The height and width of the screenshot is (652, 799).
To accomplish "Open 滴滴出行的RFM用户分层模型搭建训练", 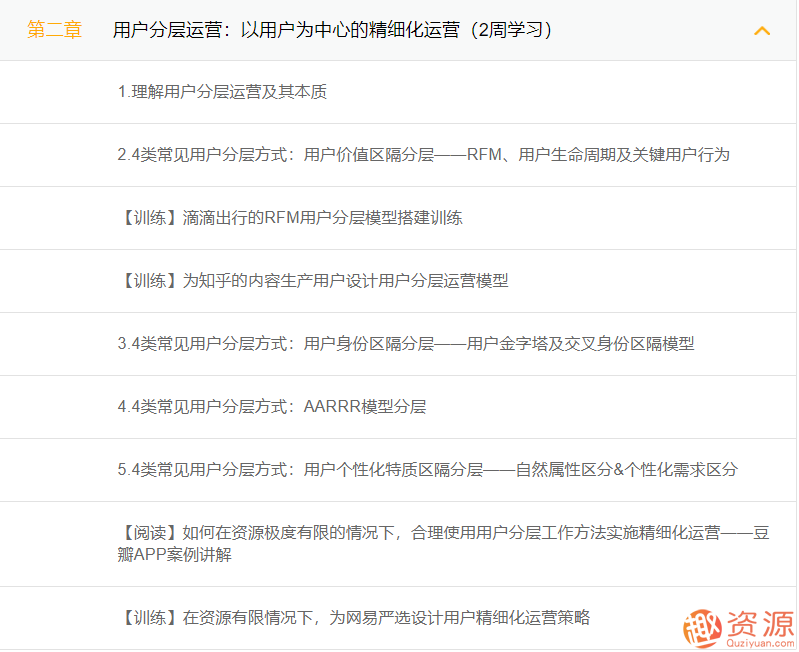I will point(290,218).
